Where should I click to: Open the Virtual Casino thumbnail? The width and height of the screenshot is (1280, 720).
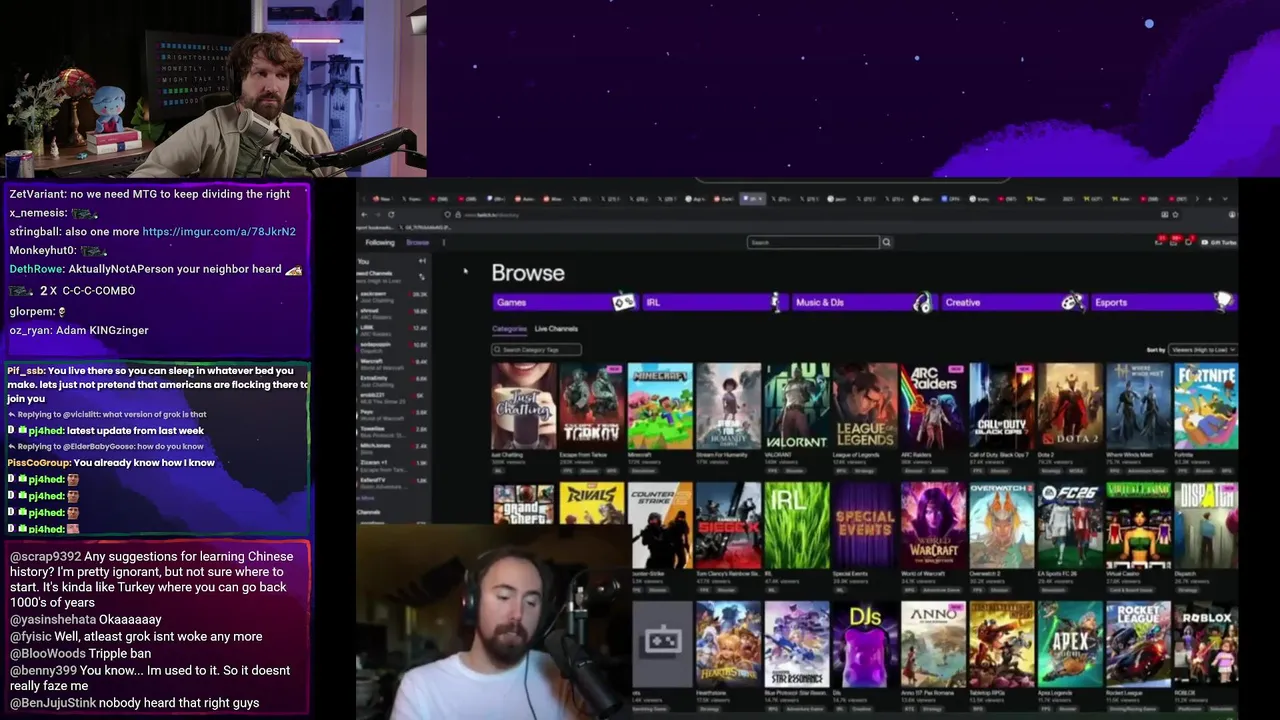1138,525
